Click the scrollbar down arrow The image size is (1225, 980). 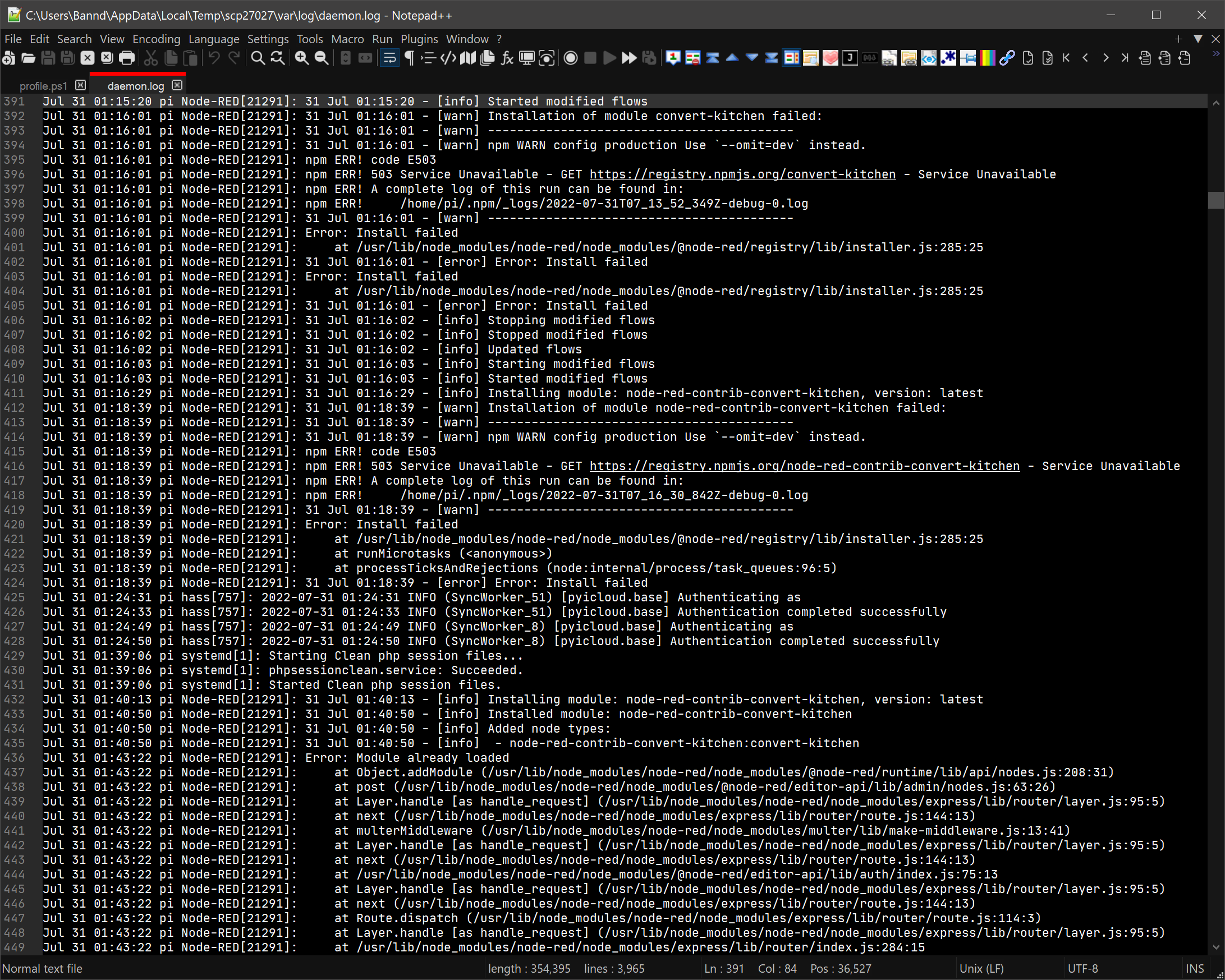point(1215,947)
